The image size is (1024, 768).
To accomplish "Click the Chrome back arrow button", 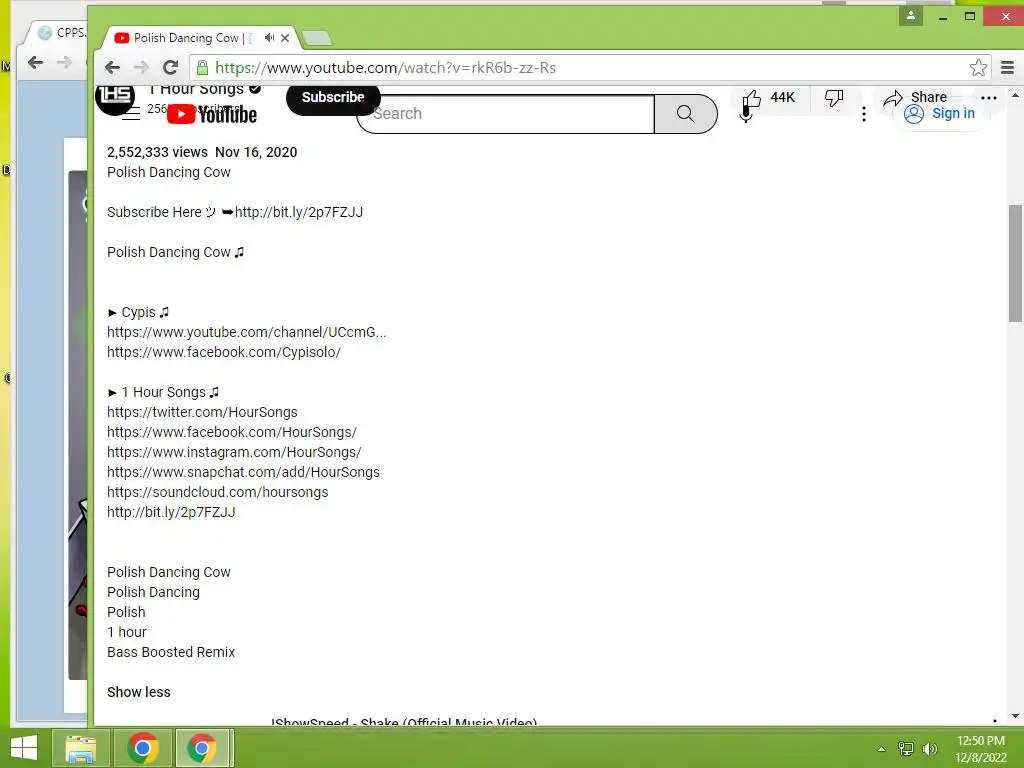I will (x=112, y=67).
